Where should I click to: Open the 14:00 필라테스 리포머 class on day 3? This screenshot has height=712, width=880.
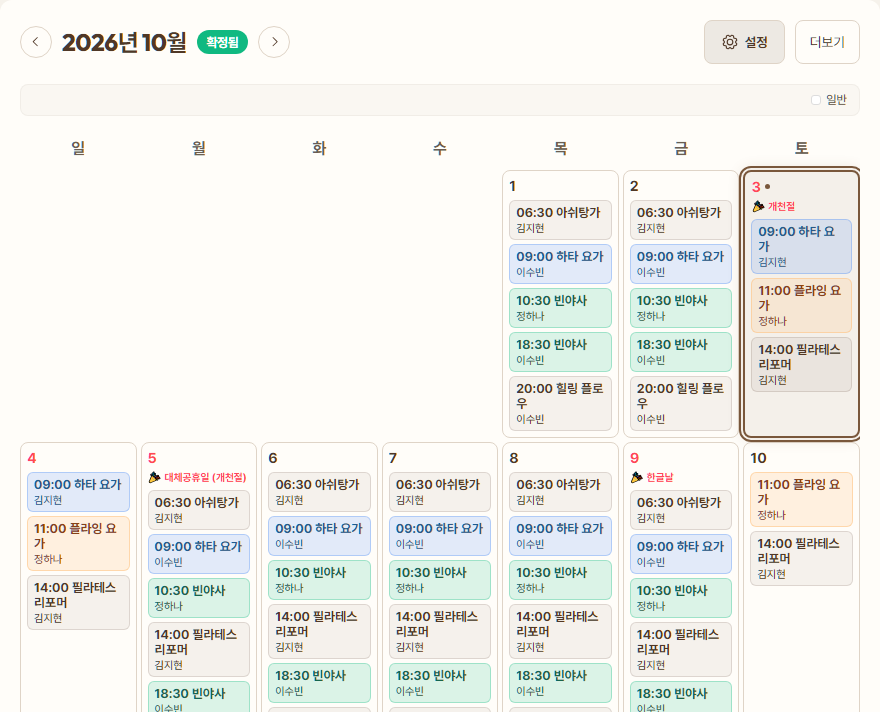click(801, 365)
